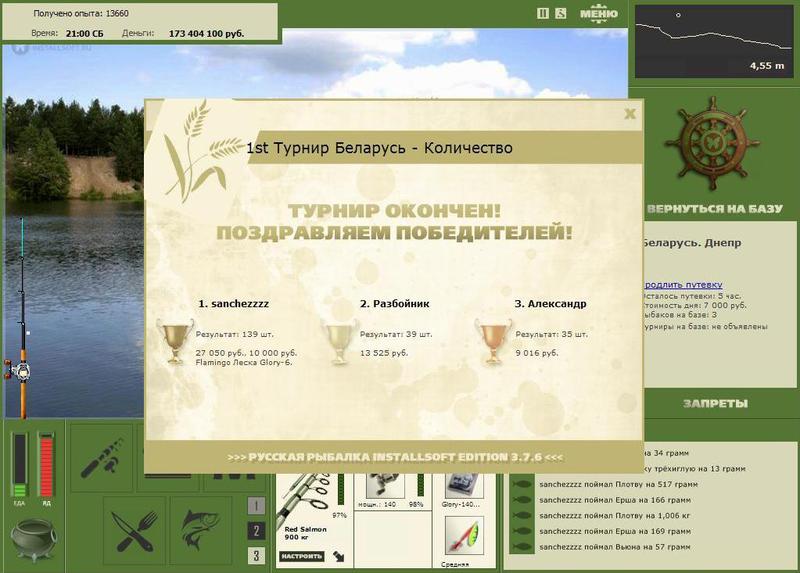Image resolution: width=800 pixels, height=573 pixels.
Task: Click the silver trophy for Разбойник
Action: click(339, 341)
